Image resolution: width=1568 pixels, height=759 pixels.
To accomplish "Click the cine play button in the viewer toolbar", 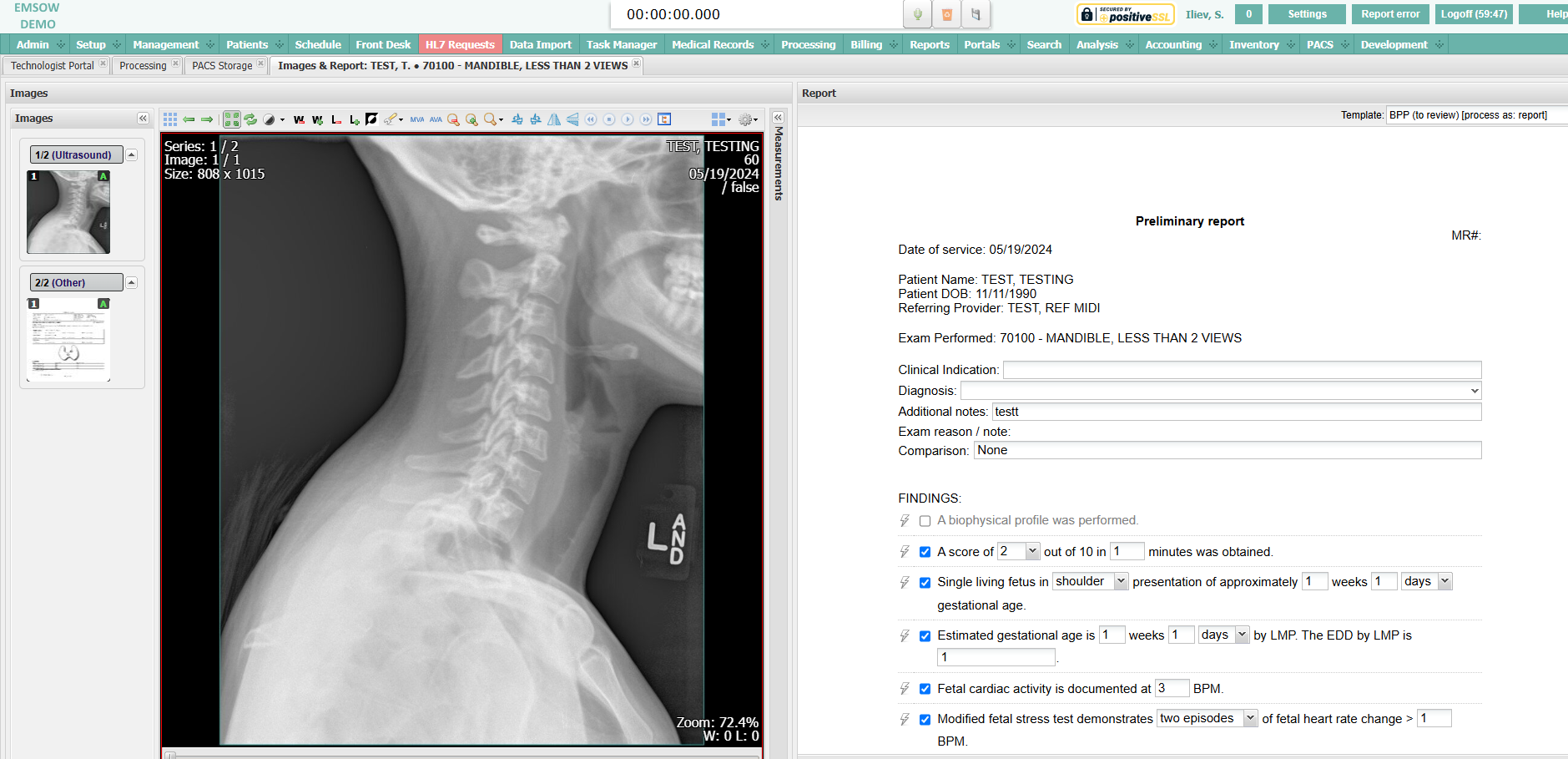I will [x=628, y=119].
